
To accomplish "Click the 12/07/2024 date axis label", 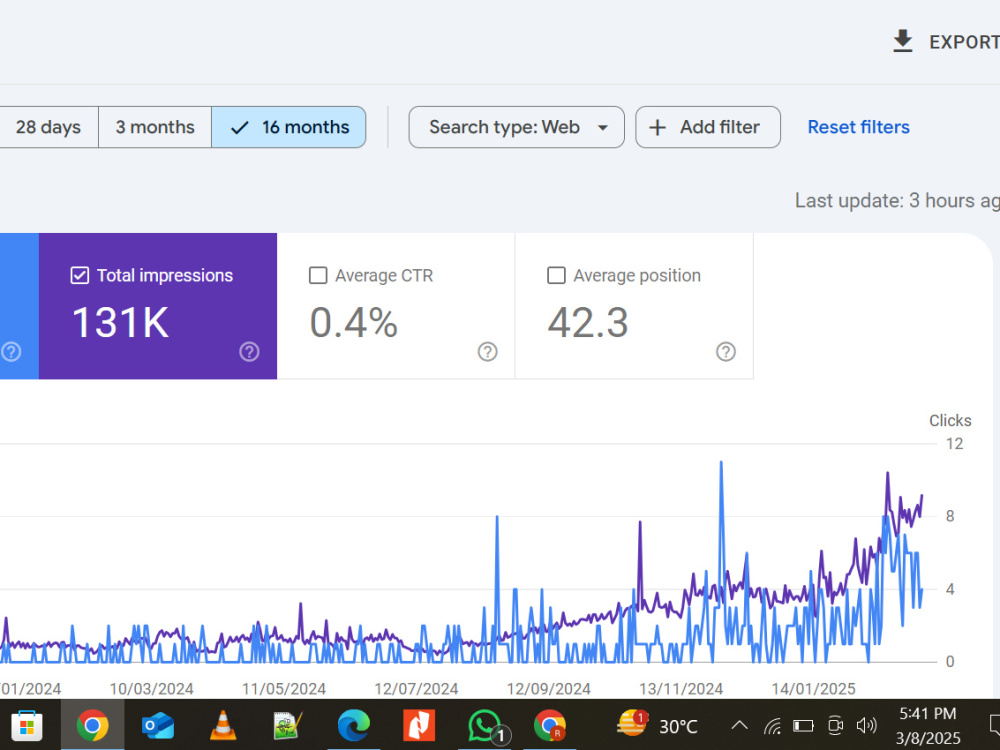I will click(416, 689).
